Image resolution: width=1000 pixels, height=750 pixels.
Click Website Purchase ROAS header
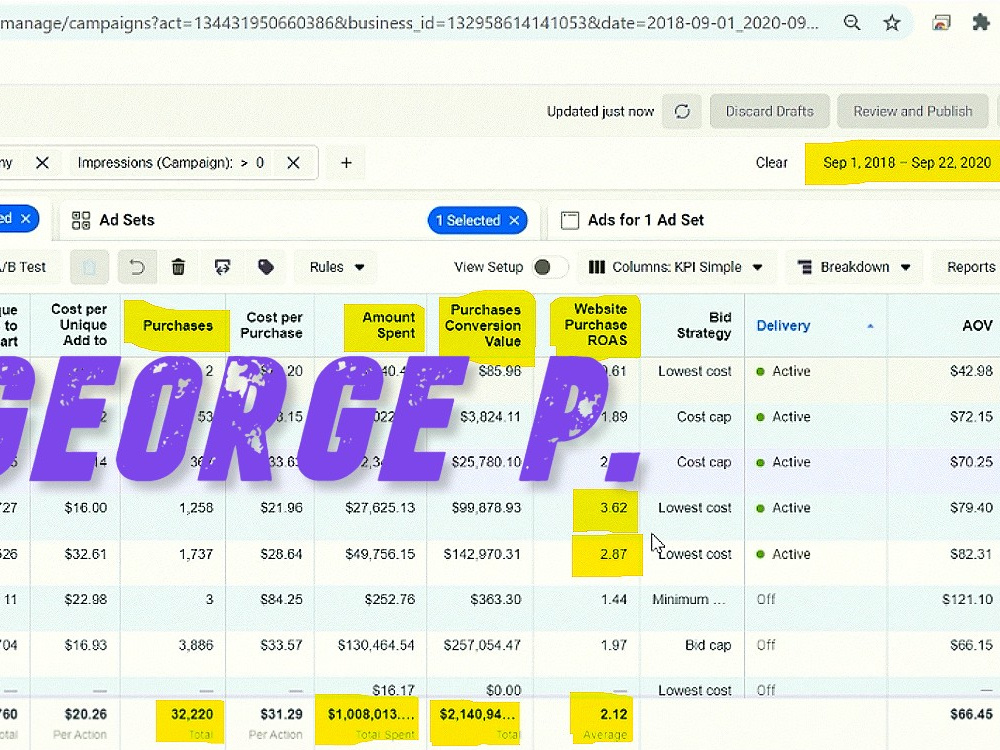tap(597, 325)
